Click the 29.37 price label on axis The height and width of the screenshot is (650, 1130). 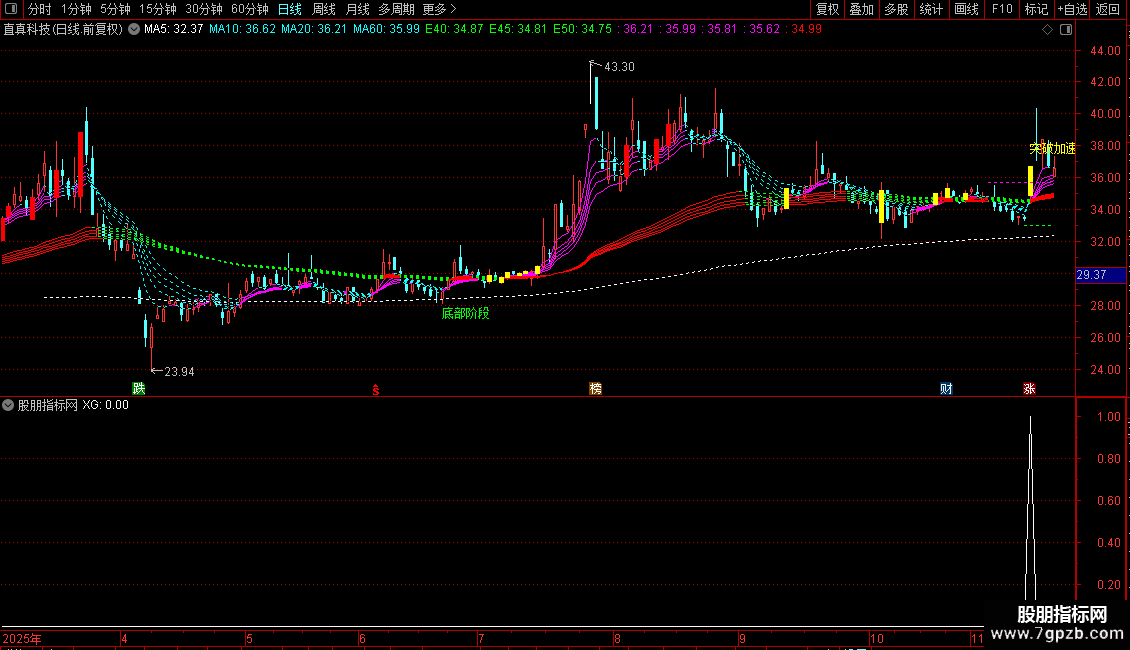point(1090,275)
